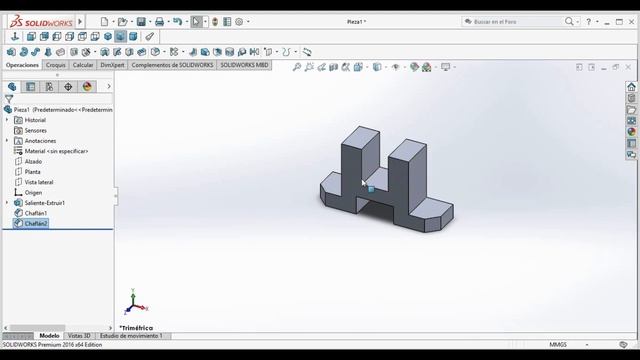Viewport: 640px width, 360px height.
Task: Open the Operaciones tab
Action: [22, 65]
